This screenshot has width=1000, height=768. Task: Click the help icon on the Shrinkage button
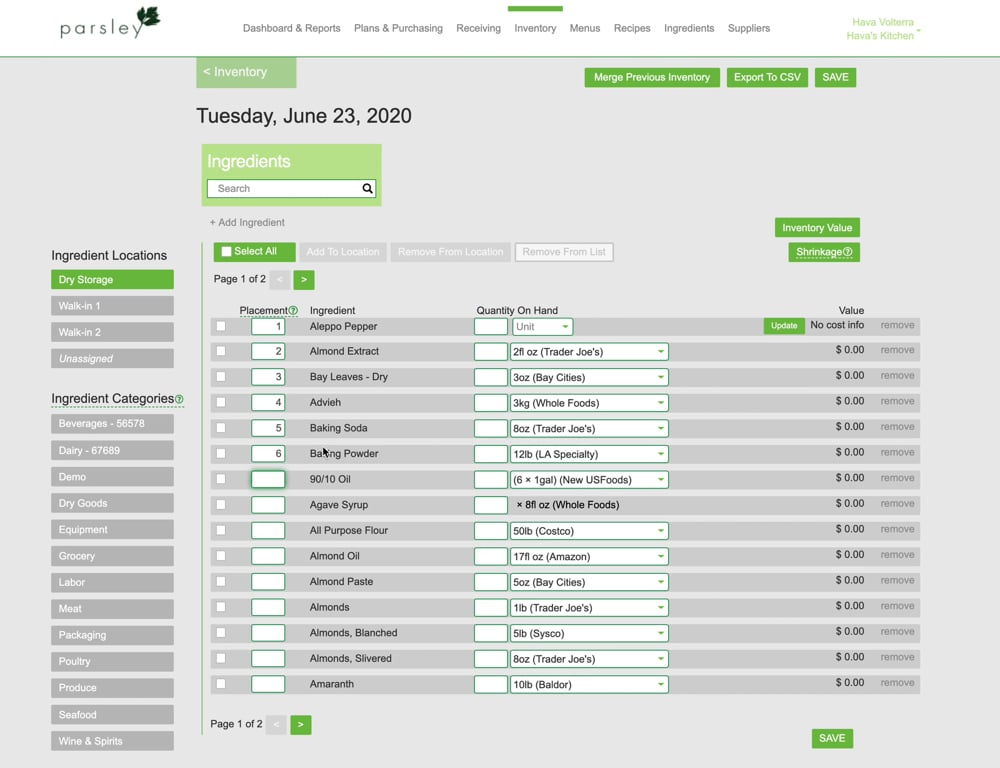coord(849,252)
